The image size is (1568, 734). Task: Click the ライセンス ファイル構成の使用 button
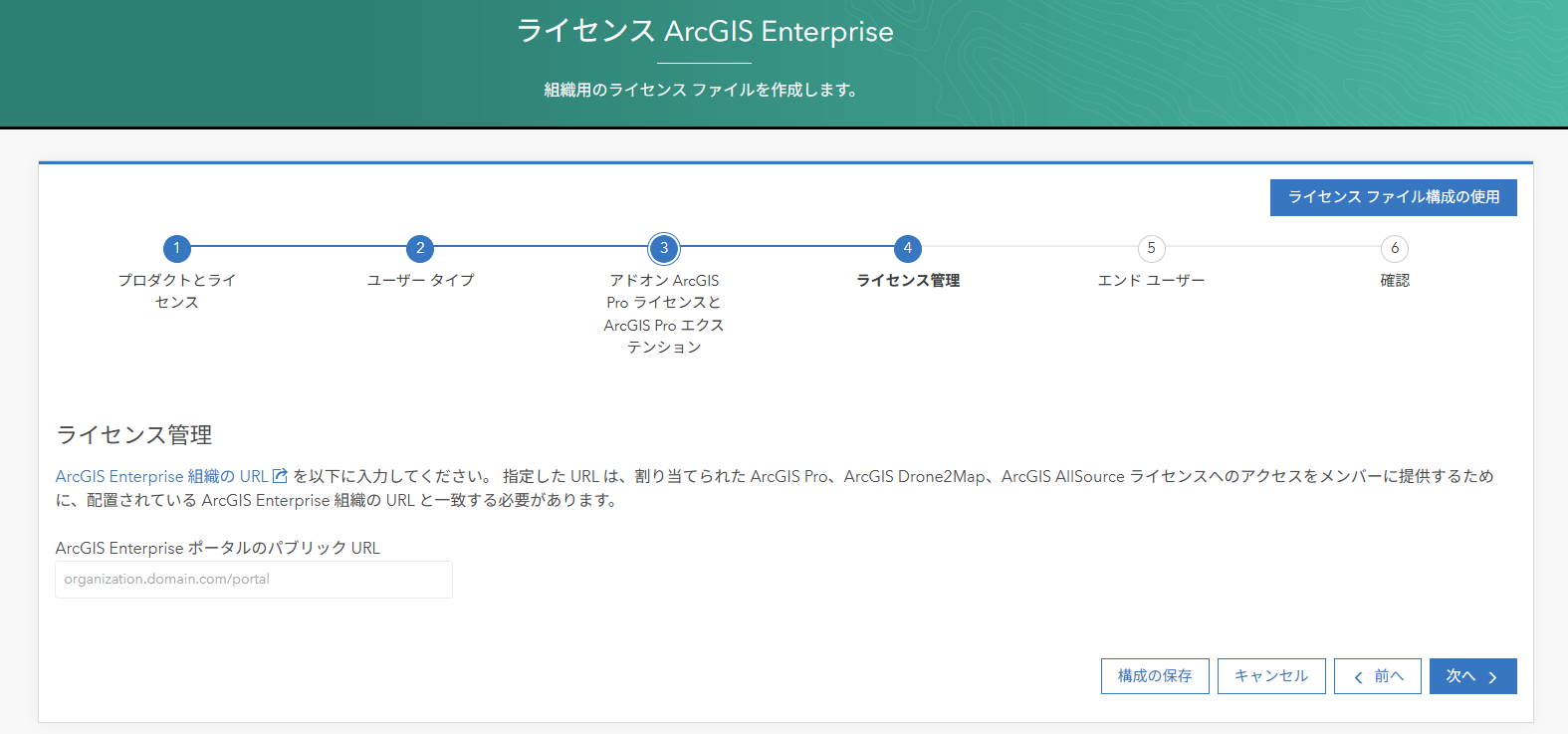coord(1393,197)
